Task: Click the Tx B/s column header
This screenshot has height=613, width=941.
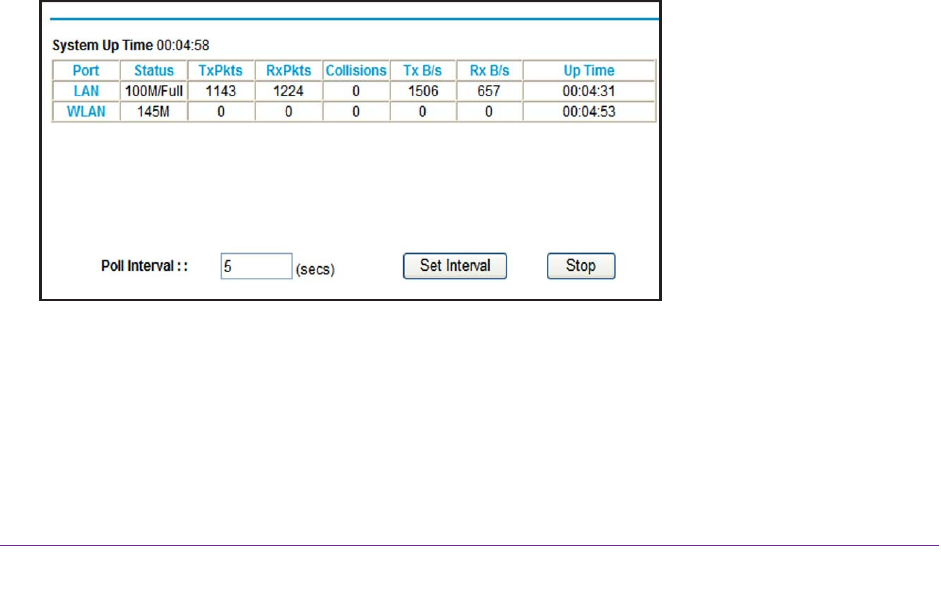Action: [422, 70]
